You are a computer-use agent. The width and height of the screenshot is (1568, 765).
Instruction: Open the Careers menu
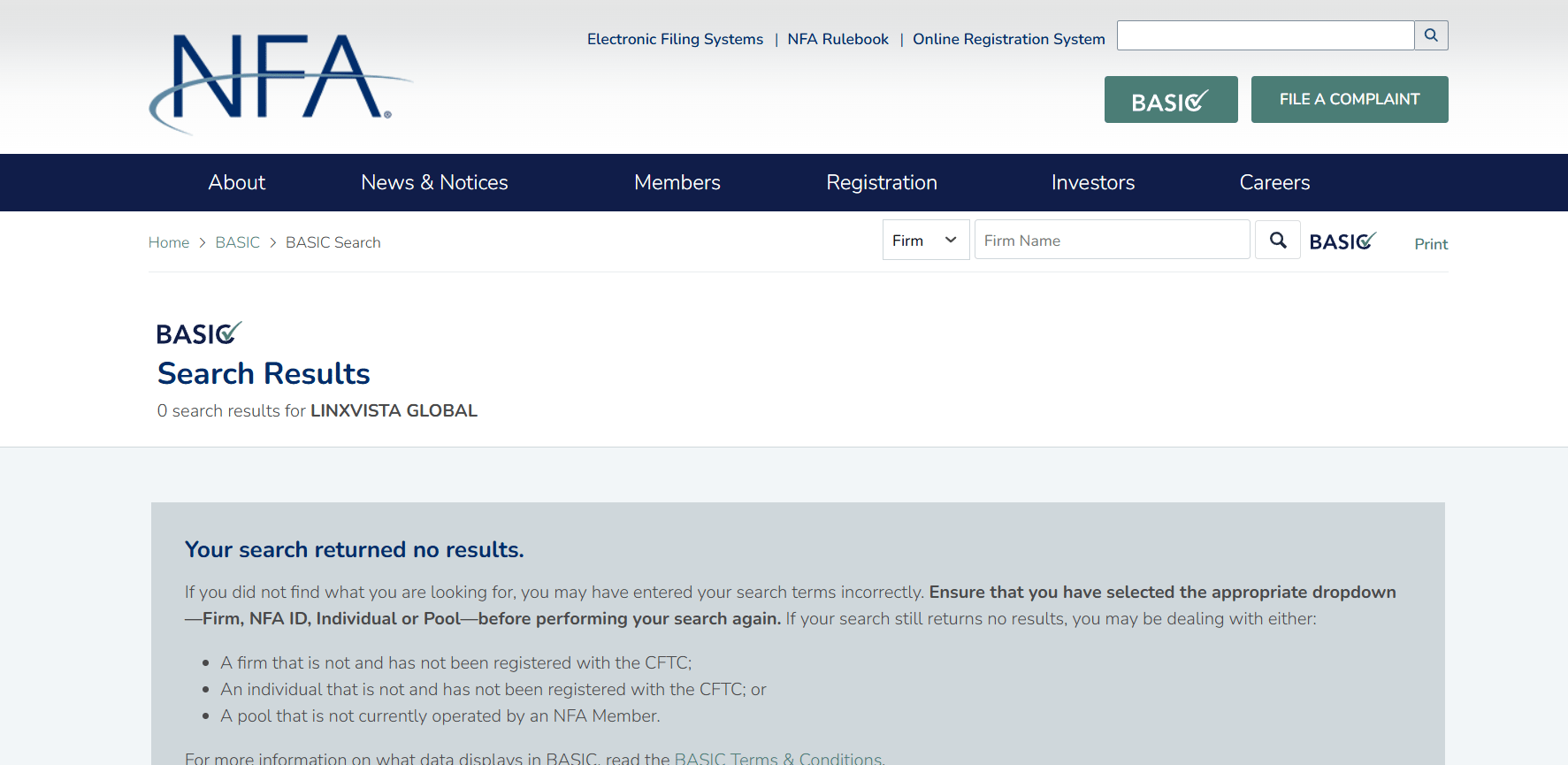1274,182
